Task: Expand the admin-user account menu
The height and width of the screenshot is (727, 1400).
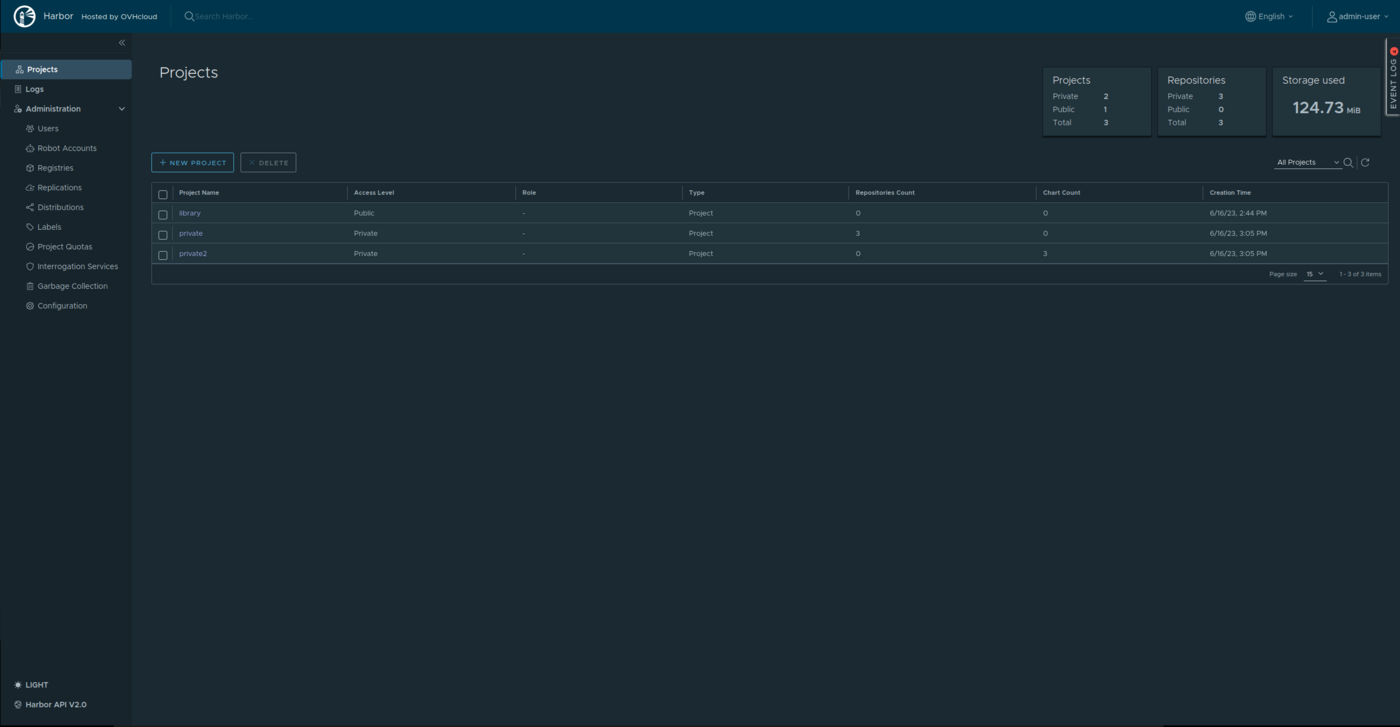Action: (1357, 17)
